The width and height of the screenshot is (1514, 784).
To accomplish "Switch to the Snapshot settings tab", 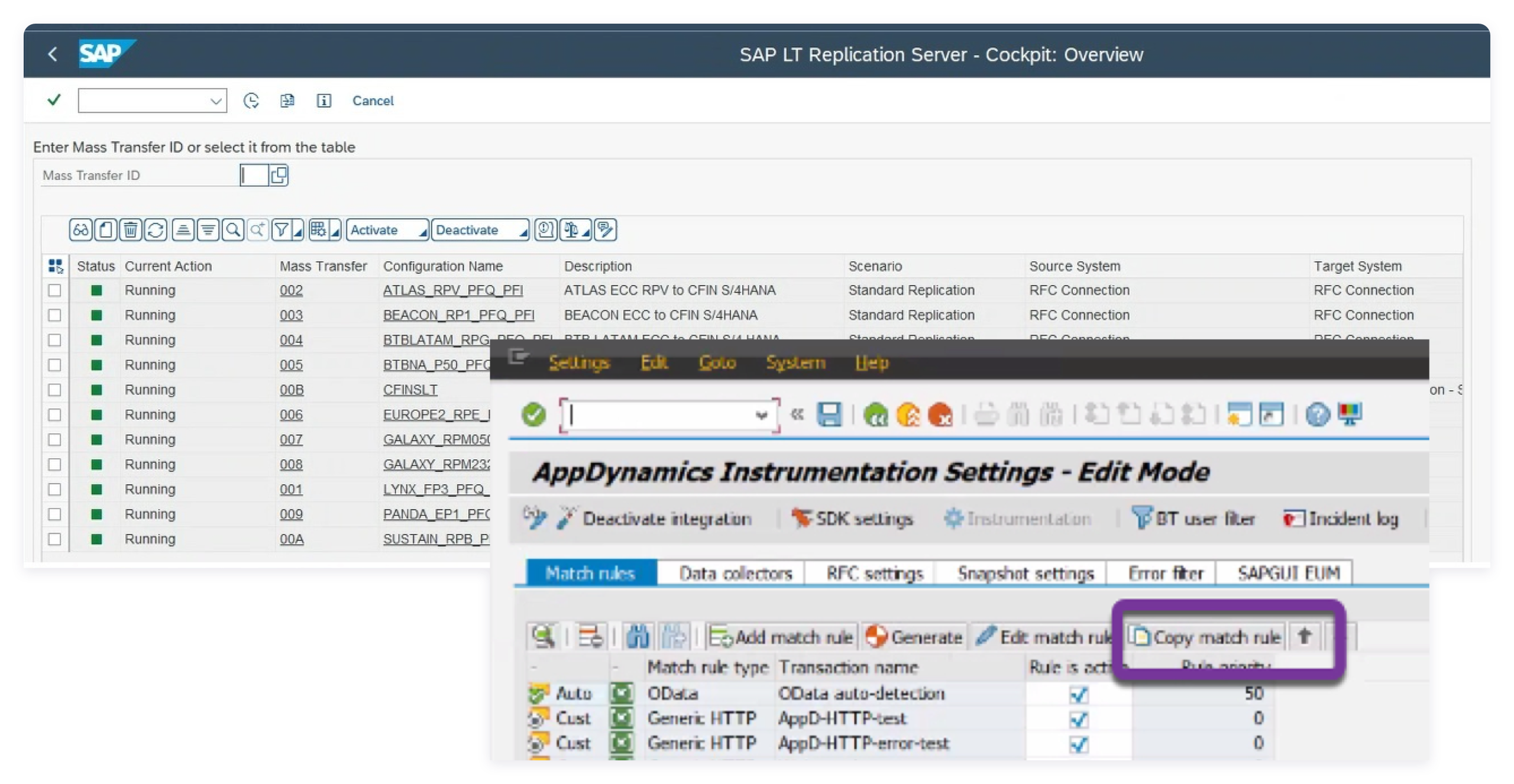I will [1025, 573].
